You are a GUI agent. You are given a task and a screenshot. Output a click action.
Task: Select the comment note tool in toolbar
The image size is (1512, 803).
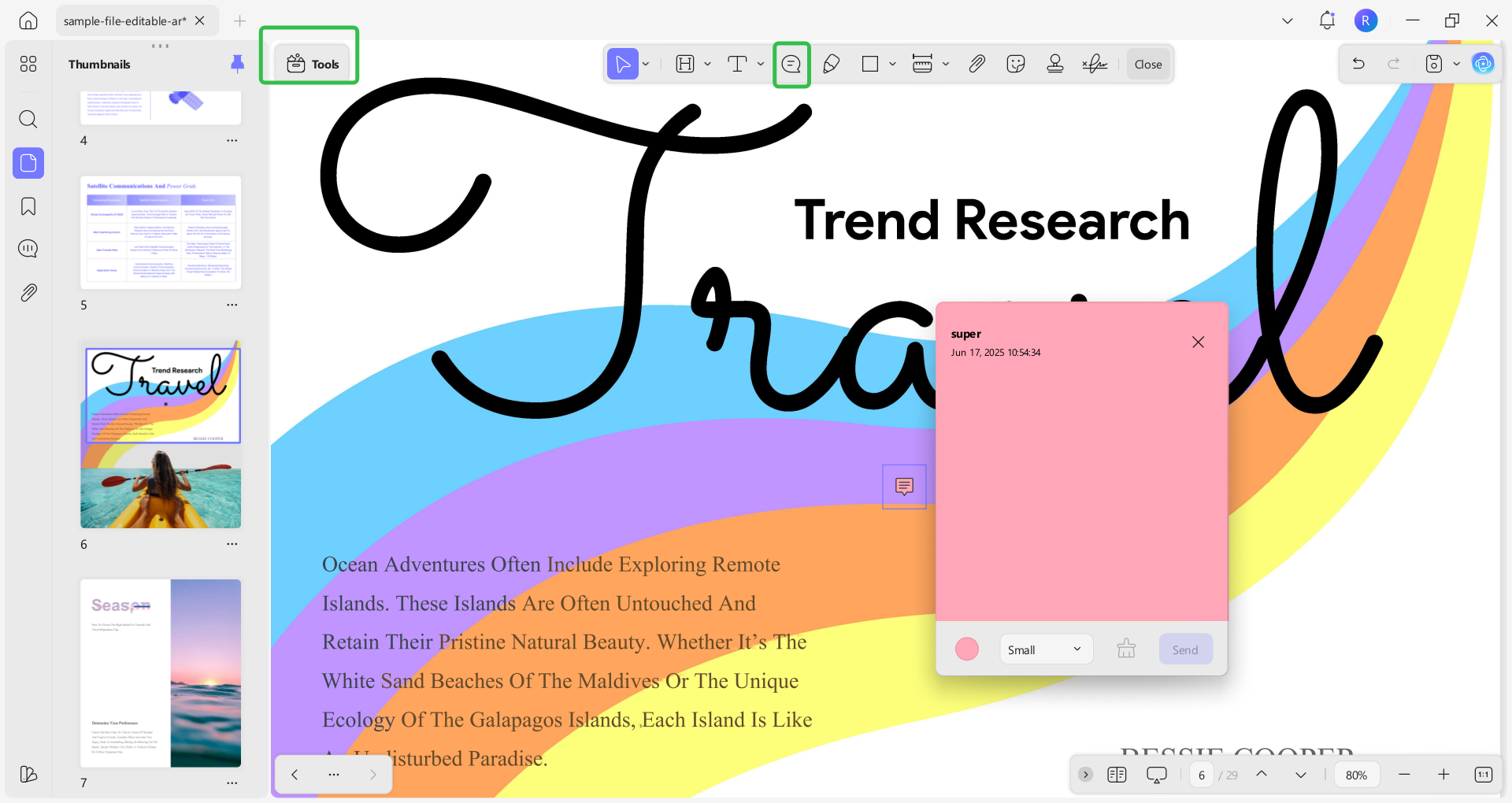click(791, 65)
